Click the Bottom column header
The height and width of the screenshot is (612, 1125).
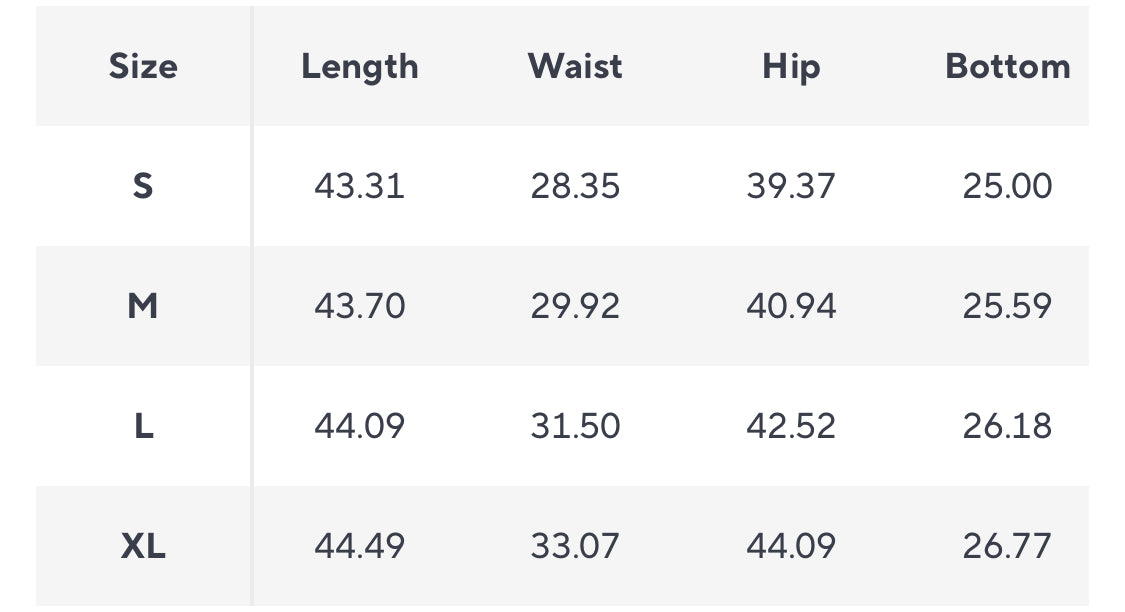[1007, 67]
